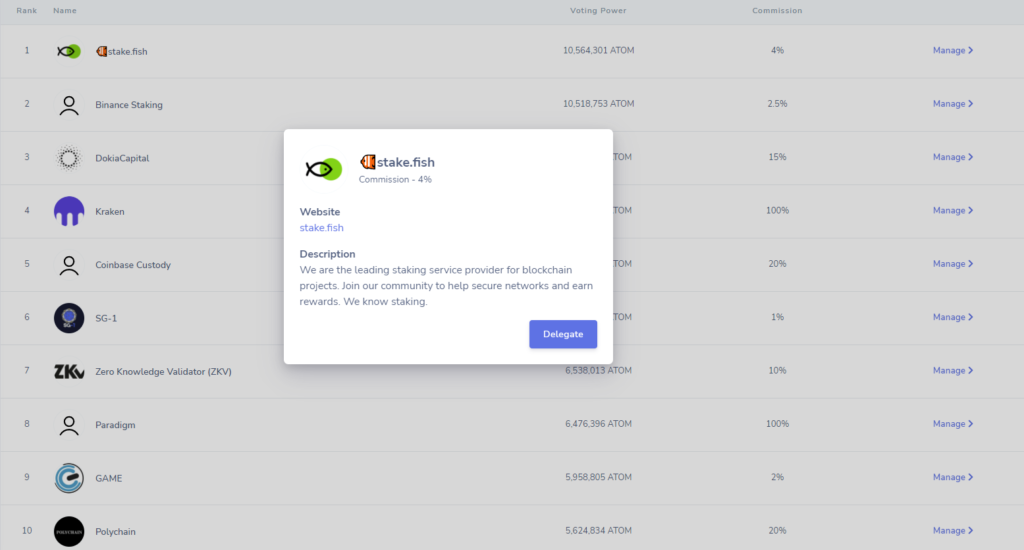Screen dimensions: 1024x550
Task: Open Manage for the Kraken row
Action: [x=953, y=210]
